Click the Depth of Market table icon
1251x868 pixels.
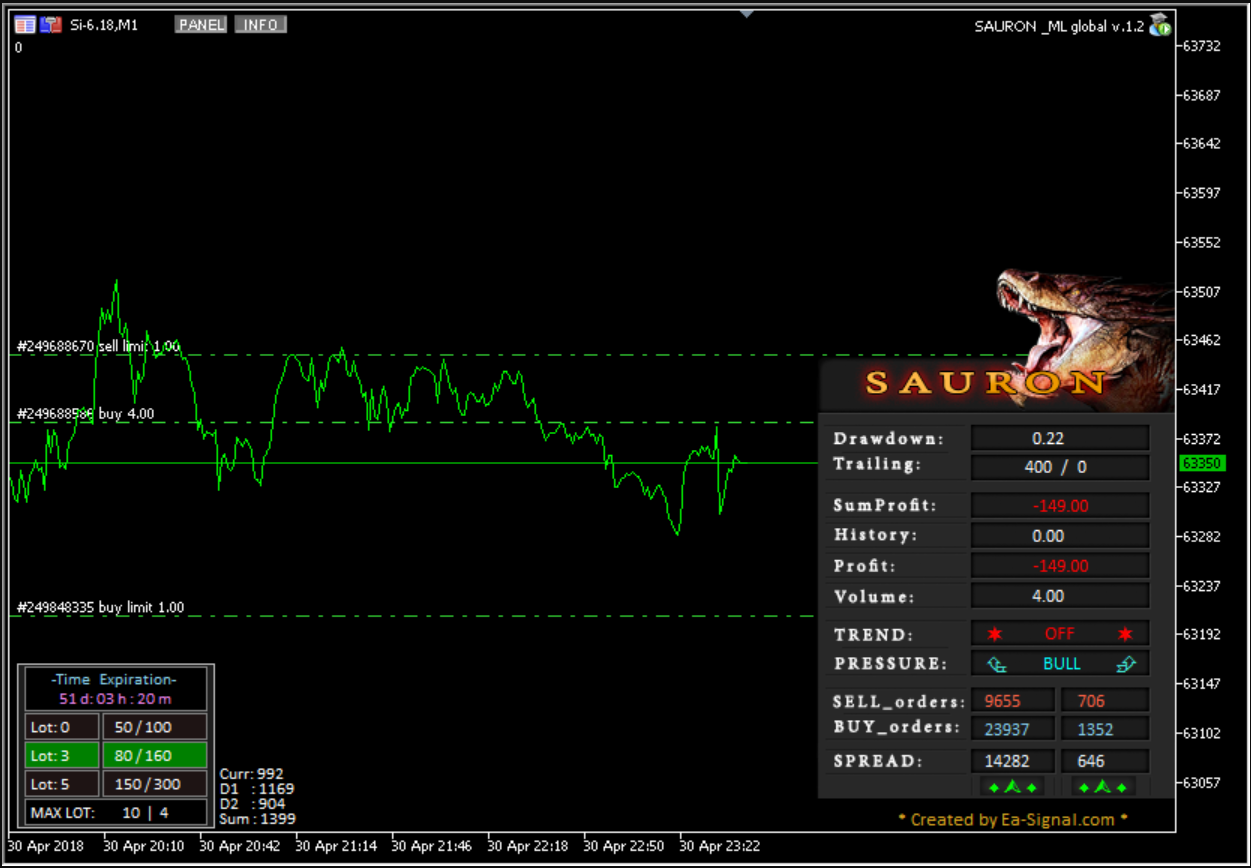25,25
